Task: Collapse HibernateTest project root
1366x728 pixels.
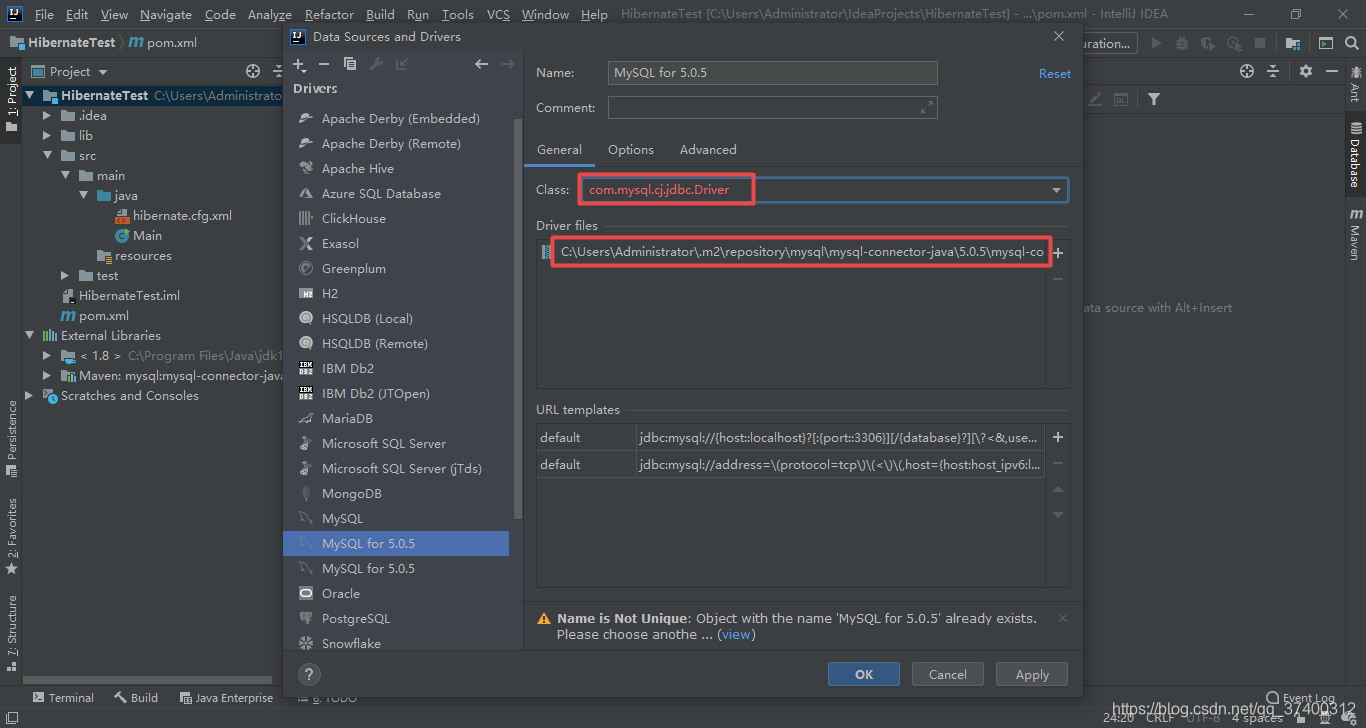Action: point(29,96)
